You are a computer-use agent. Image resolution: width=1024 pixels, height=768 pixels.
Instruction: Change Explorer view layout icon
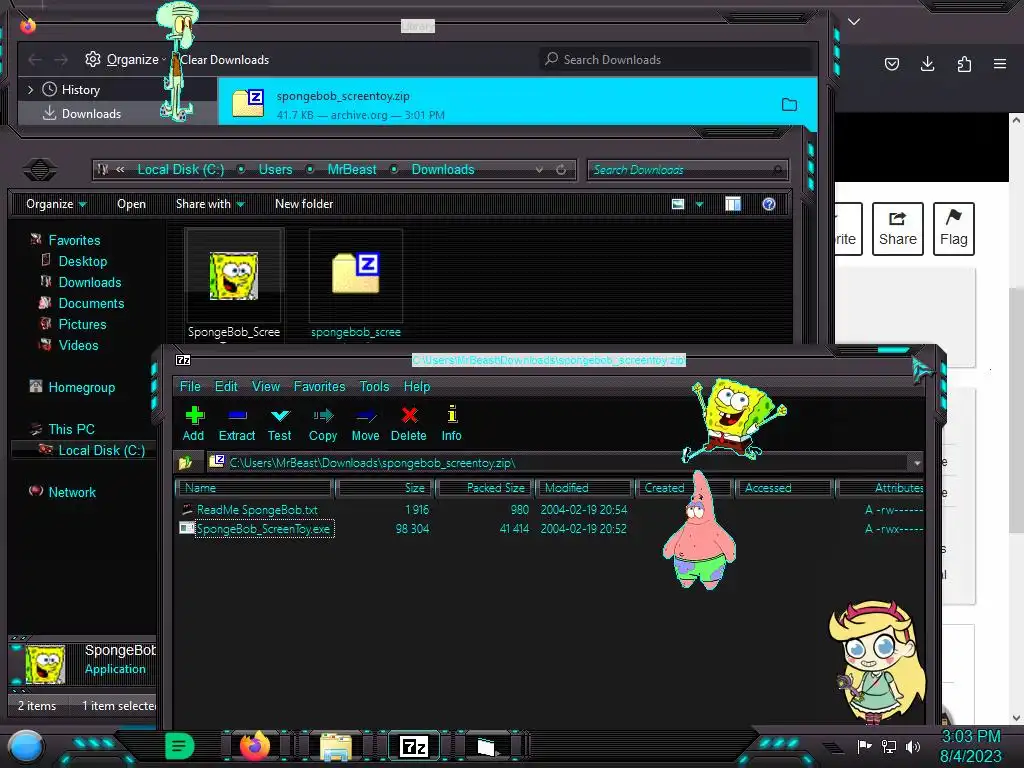pos(678,204)
